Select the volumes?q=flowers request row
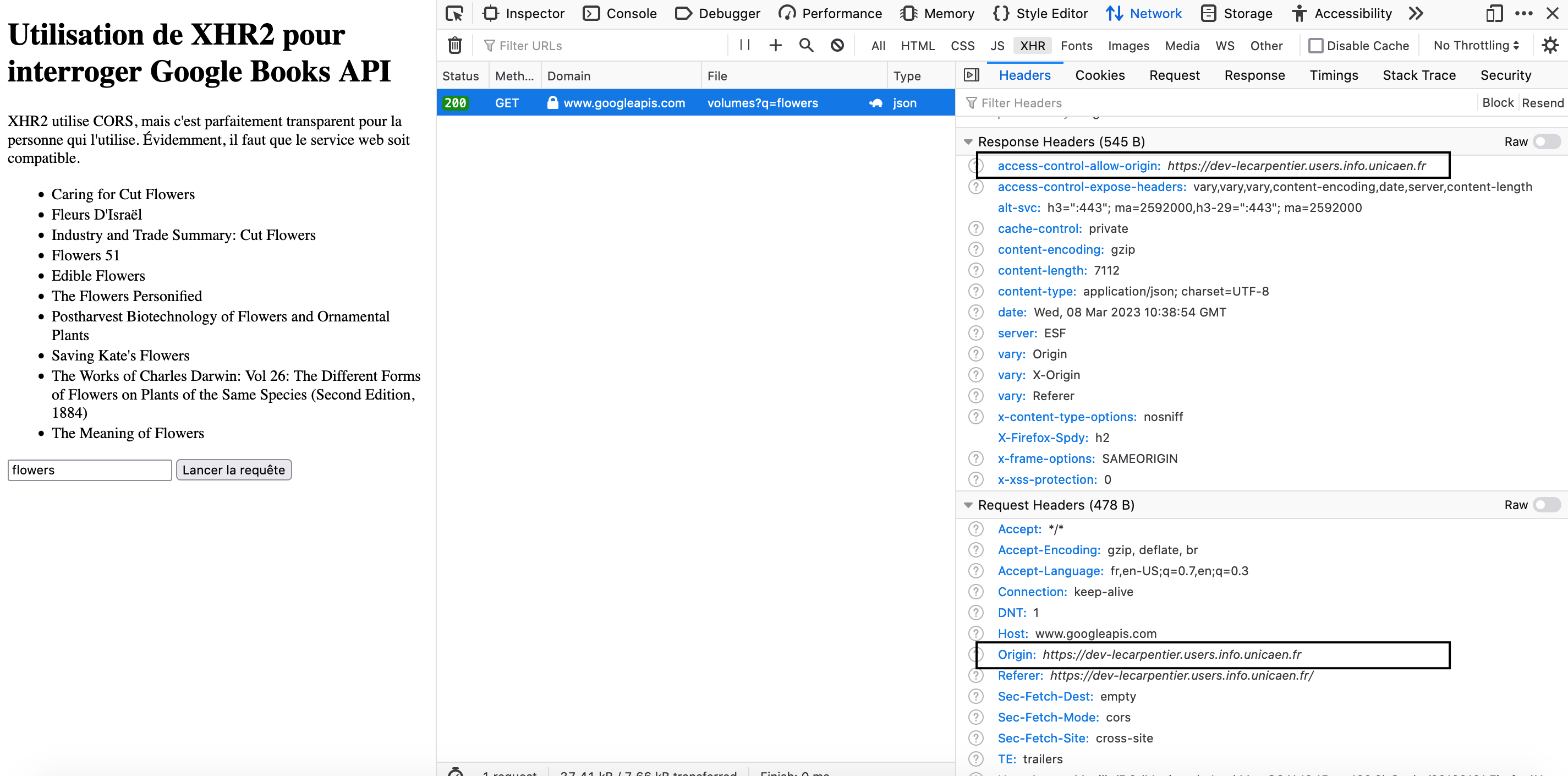This screenshot has height=776, width=1568. [696, 103]
